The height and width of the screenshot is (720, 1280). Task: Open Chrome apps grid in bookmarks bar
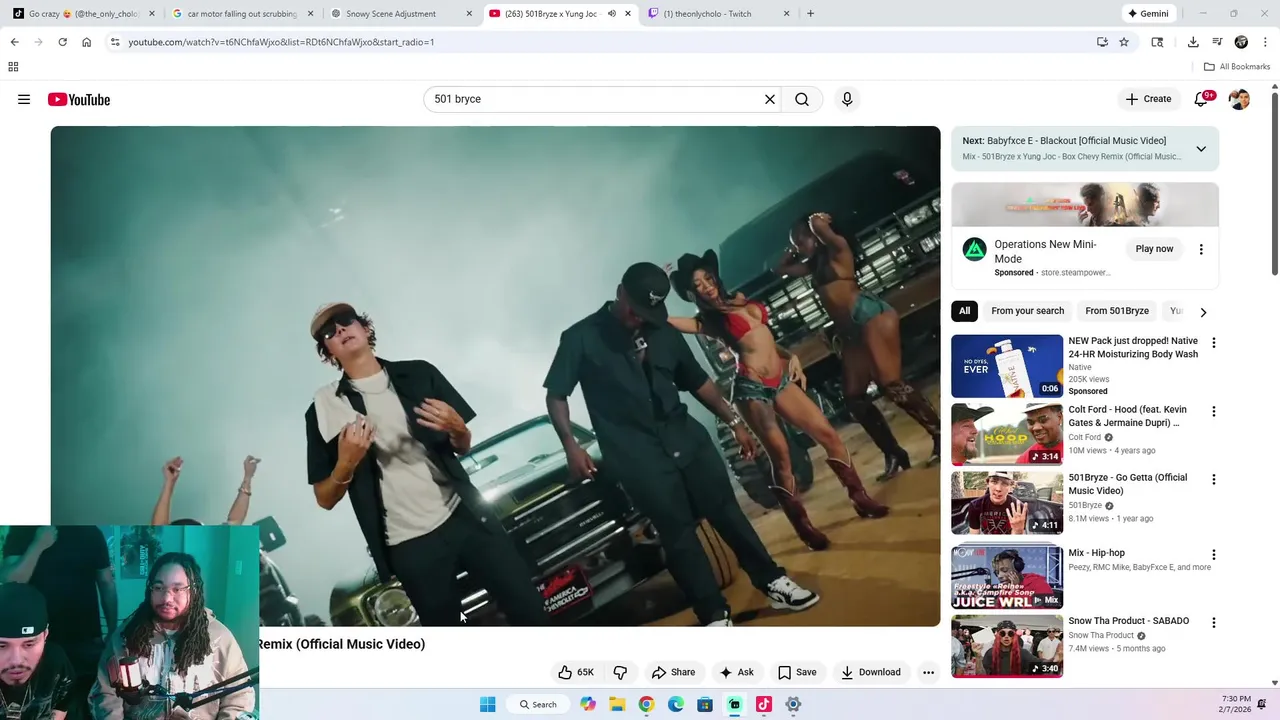(13, 67)
